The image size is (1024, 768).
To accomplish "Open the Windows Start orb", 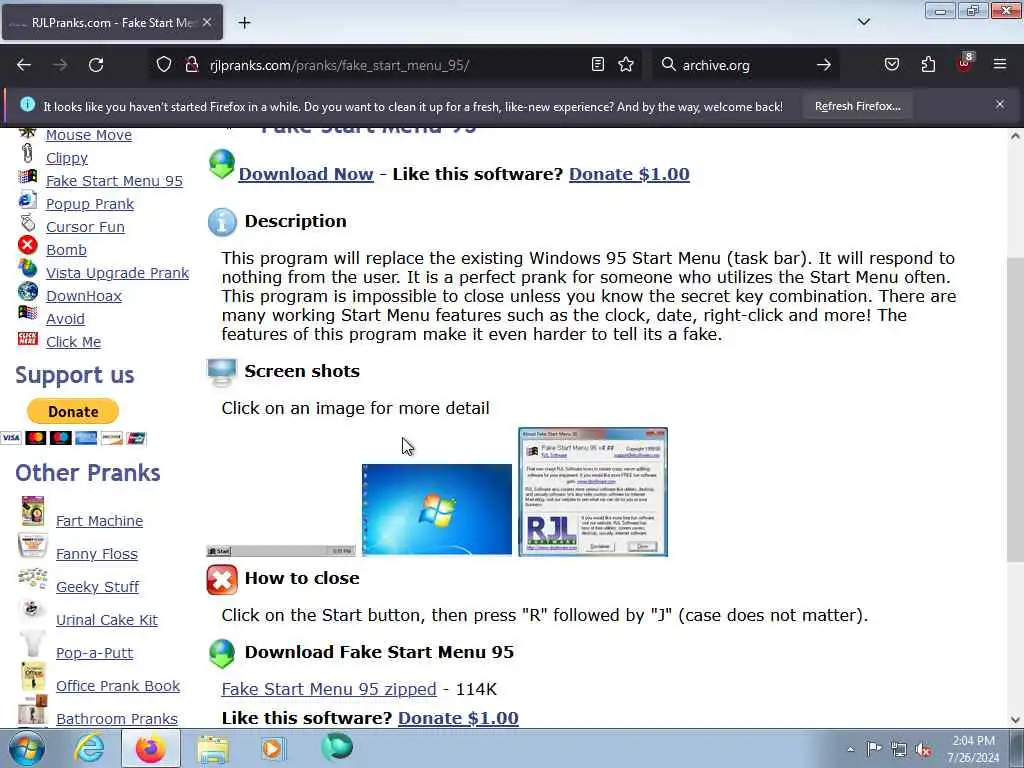I will point(27,749).
